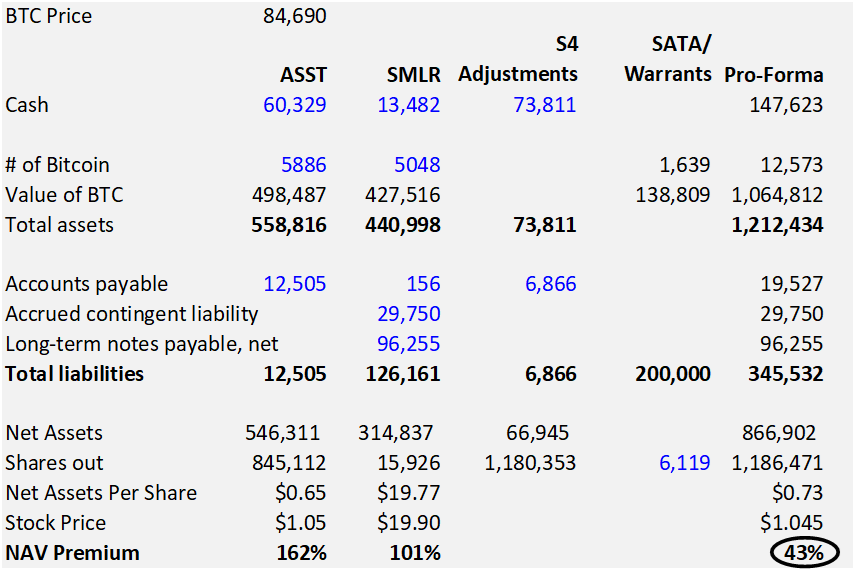Click the warrants bitcoin count 1,639
The height and width of the screenshot is (570, 855).
684,165
